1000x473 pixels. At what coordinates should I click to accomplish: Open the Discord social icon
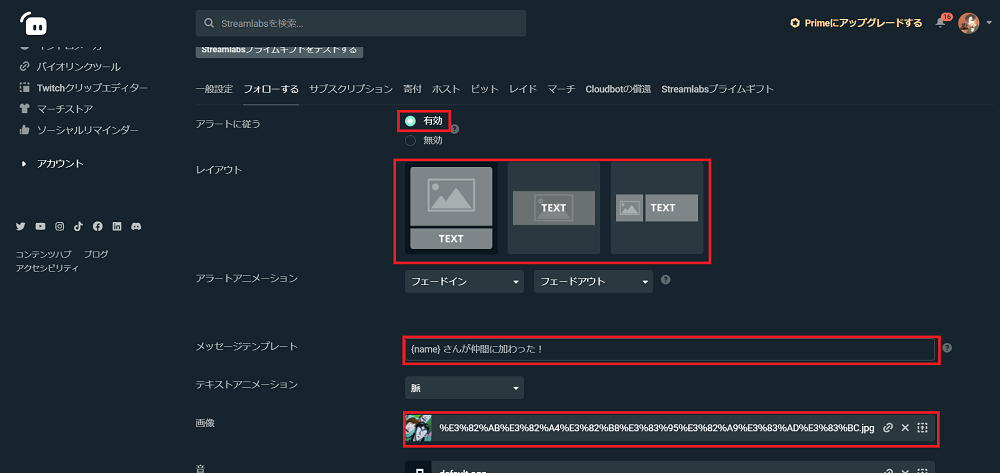tap(136, 226)
